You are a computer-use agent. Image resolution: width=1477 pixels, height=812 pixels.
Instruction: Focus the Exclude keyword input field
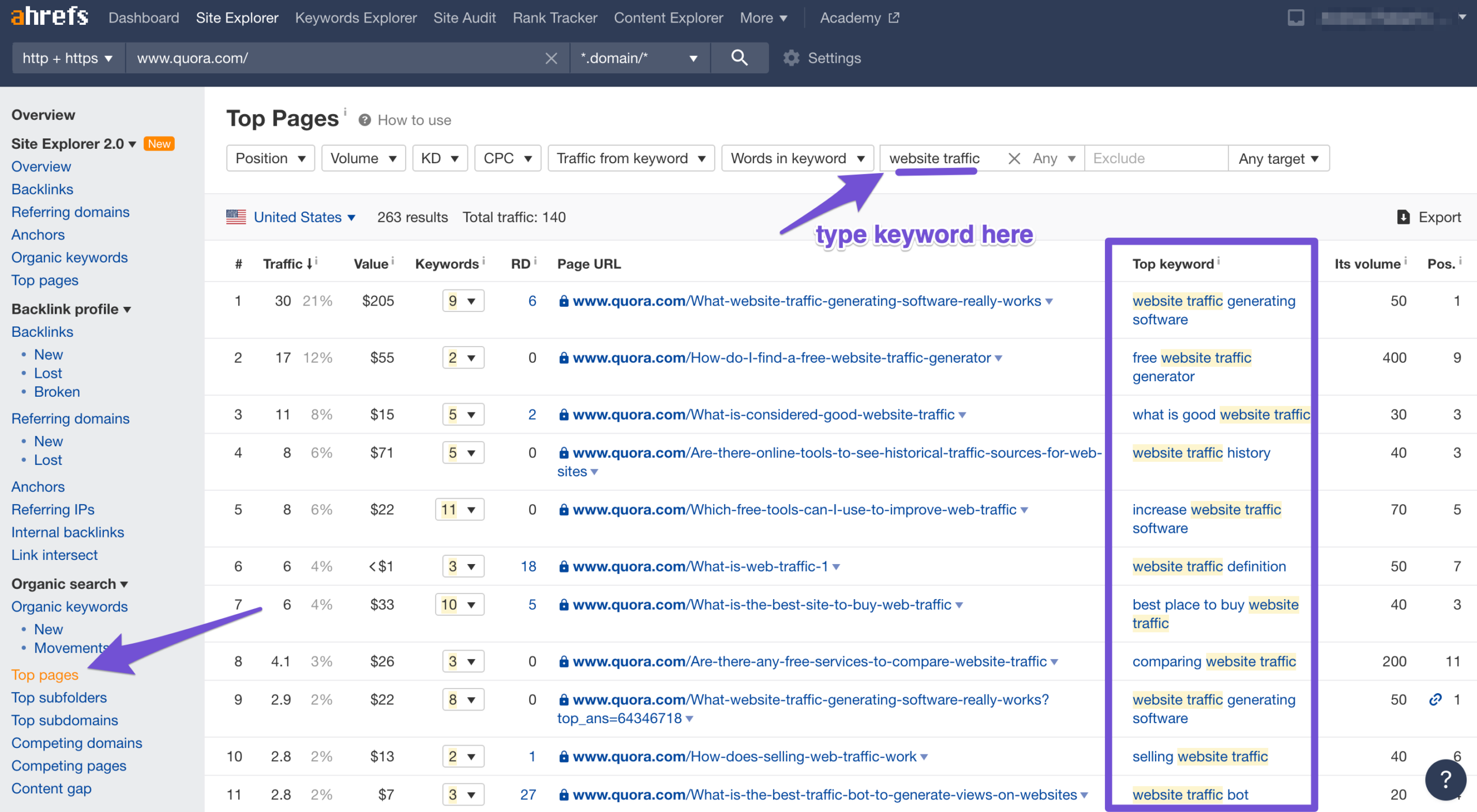[x=1156, y=158]
